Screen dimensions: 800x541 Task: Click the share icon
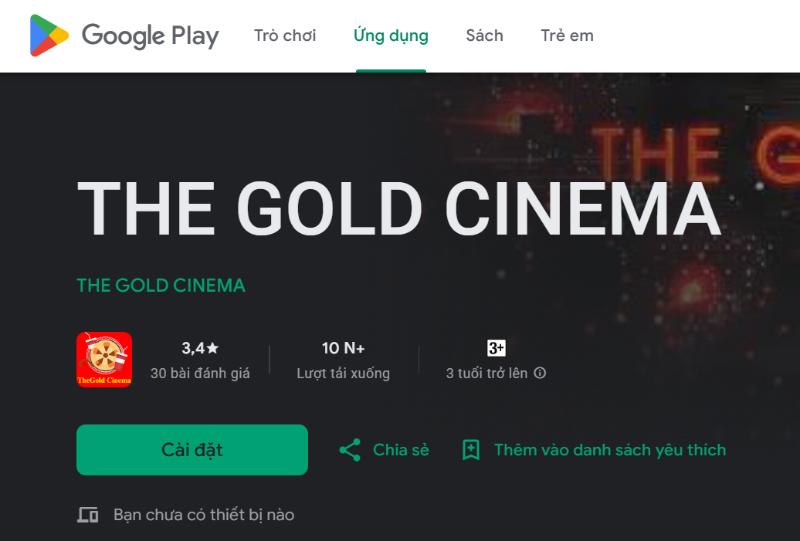[350, 450]
